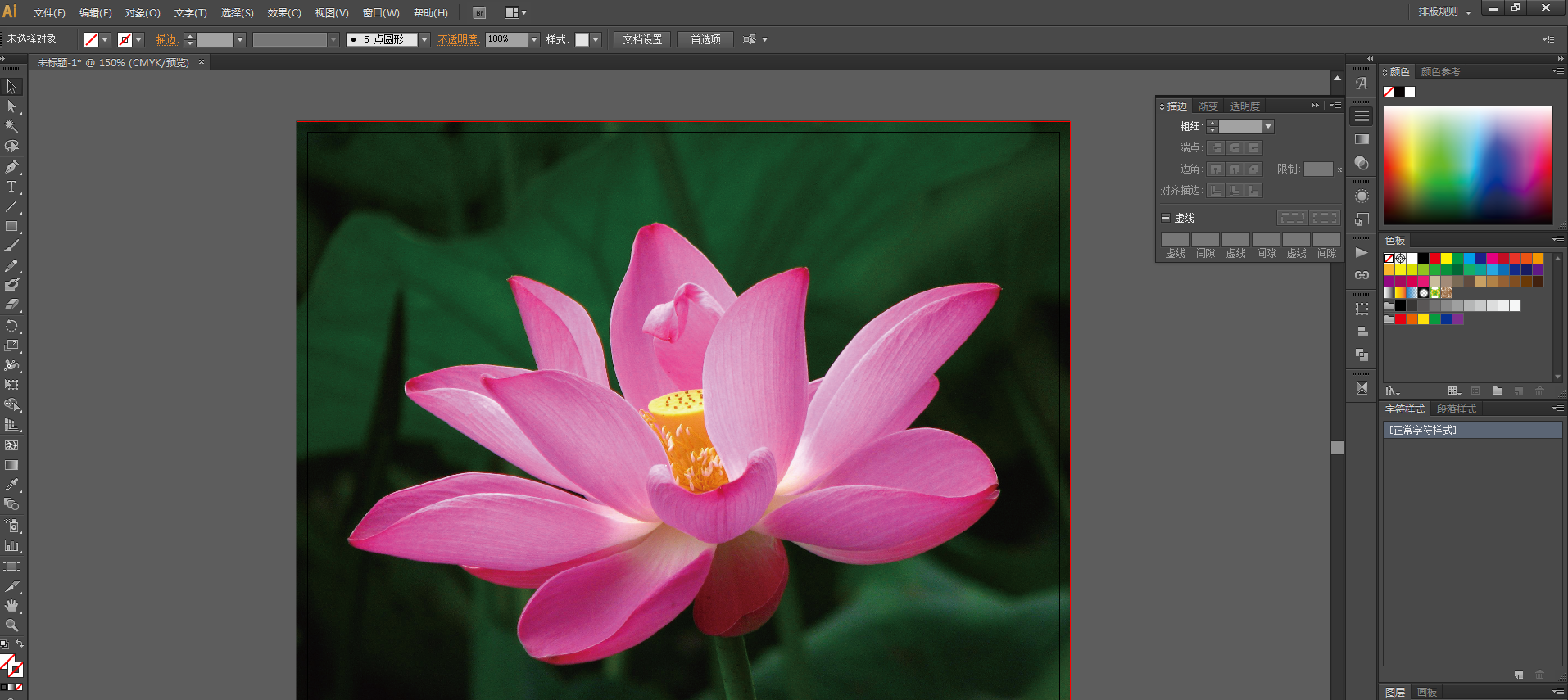Select the Selection tool arrow

point(11,87)
